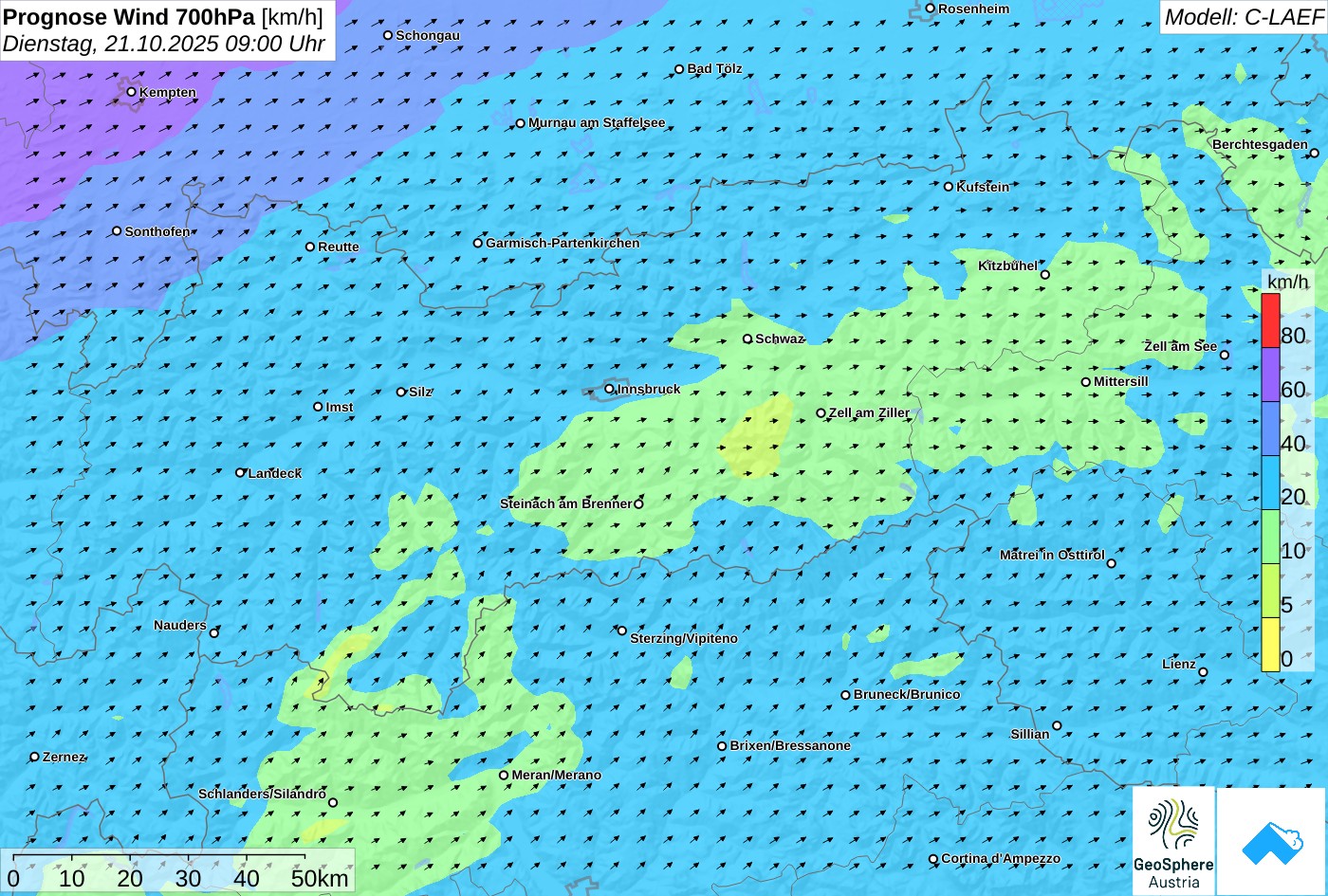
Task: Click the Berchtesgaden marker dot
Action: click(x=1315, y=153)
